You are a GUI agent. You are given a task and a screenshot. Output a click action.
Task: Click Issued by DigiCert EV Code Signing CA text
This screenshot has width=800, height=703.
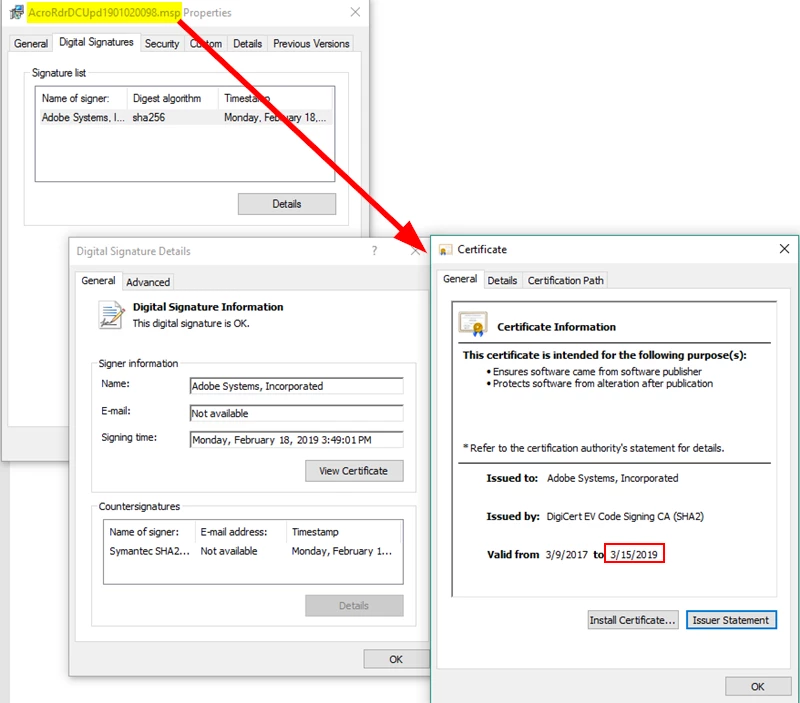click(625, 516)
